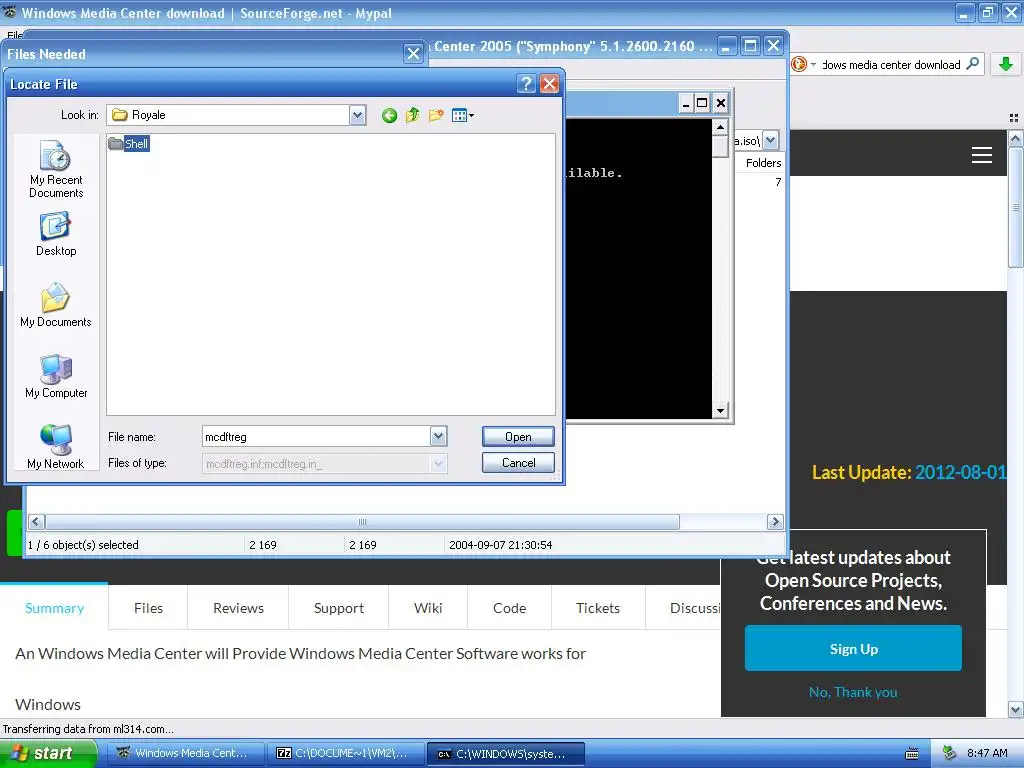Viewport: 1024px width, 768px height.
Task: Click the grid icon below browser toolbar
Action: pos(1014,118)
